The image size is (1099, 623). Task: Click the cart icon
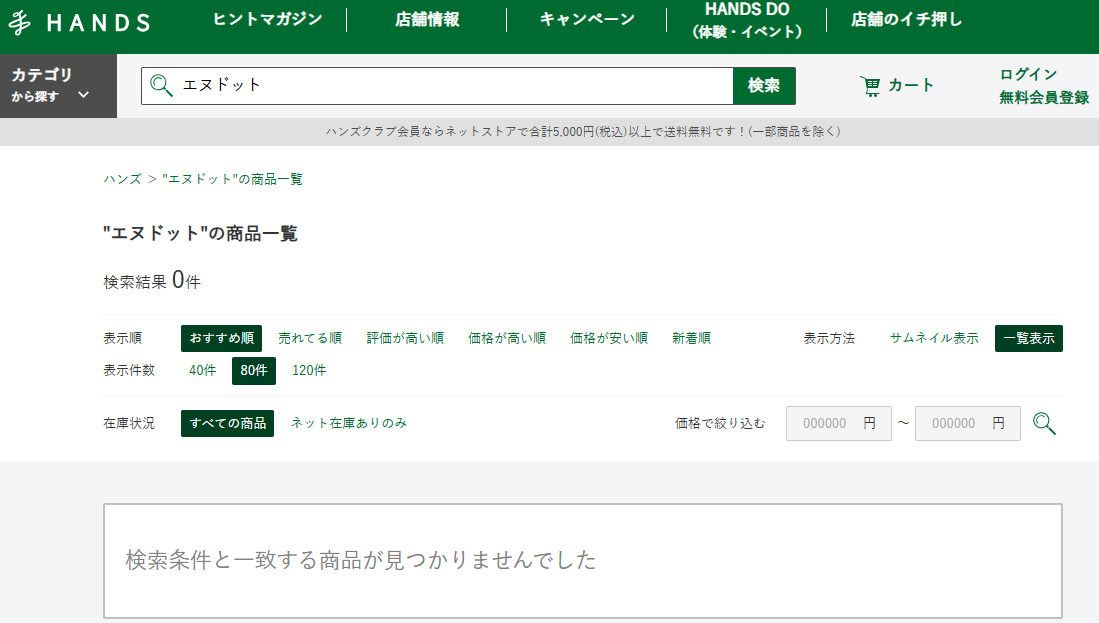(871, 85)
